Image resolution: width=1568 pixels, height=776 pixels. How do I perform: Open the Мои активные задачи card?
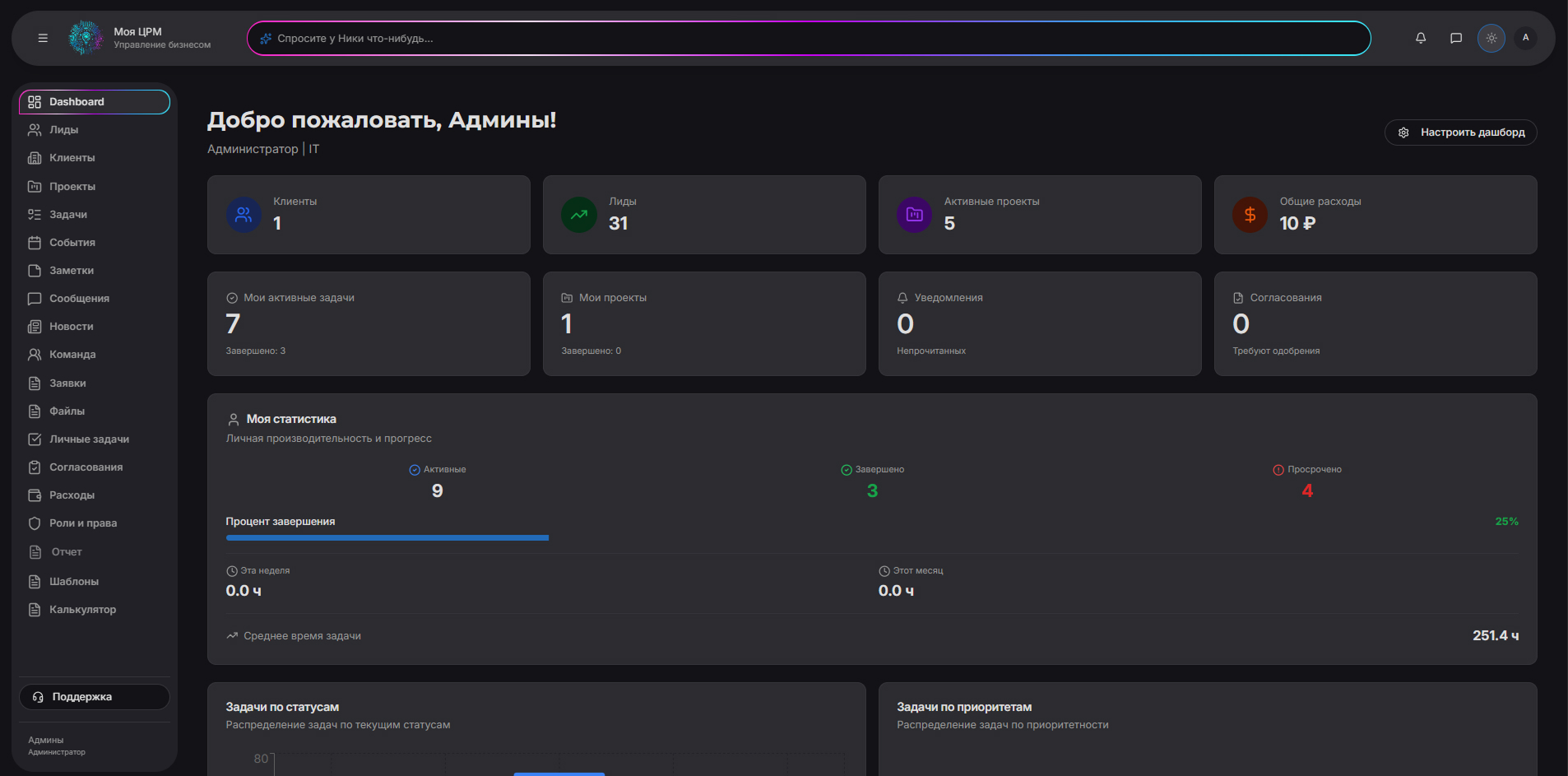click(369, 323)
